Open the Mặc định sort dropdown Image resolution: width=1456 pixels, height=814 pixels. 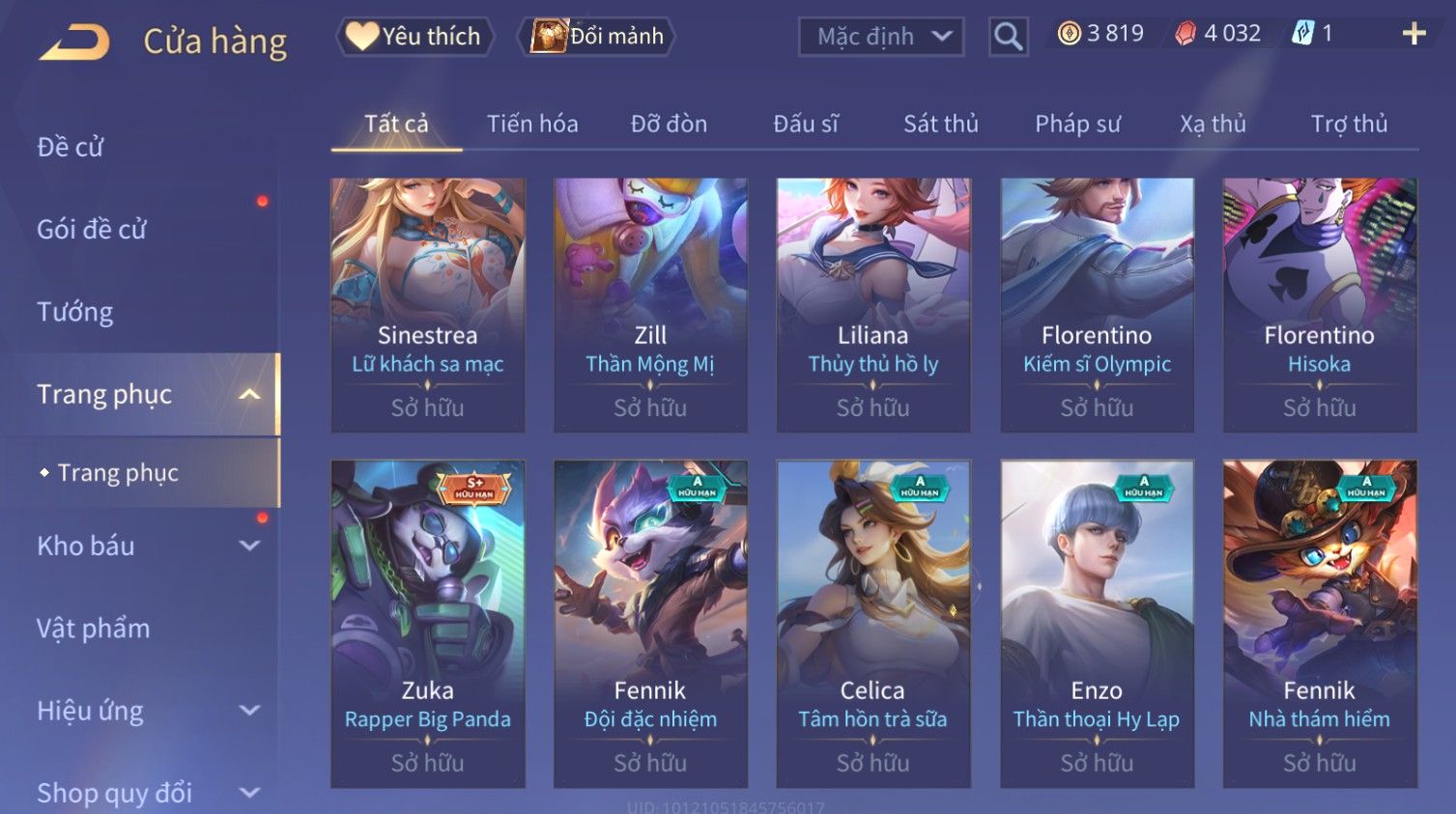[x=881, y=37]
